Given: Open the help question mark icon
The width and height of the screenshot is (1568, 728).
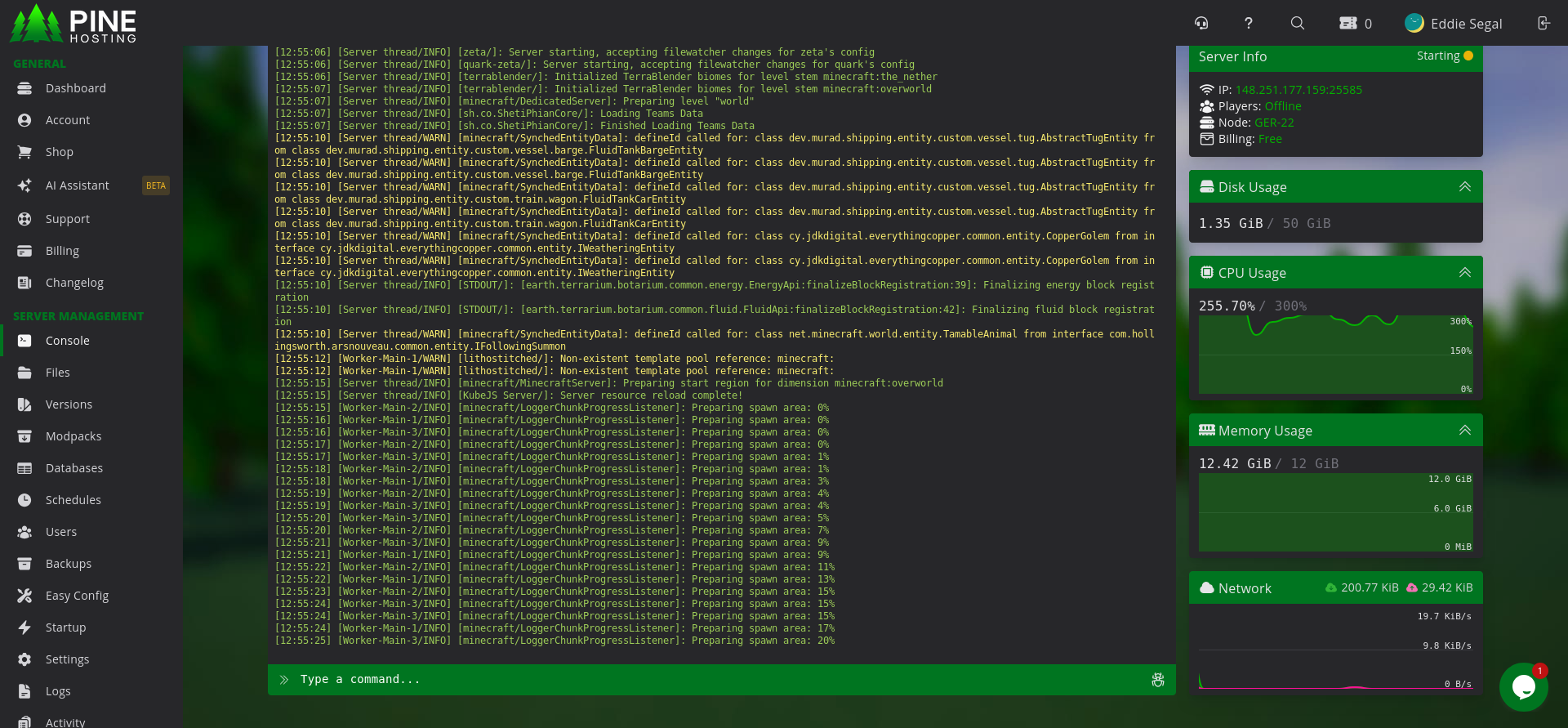Looking at the screenshot, I should click(x=1249, y=23).
